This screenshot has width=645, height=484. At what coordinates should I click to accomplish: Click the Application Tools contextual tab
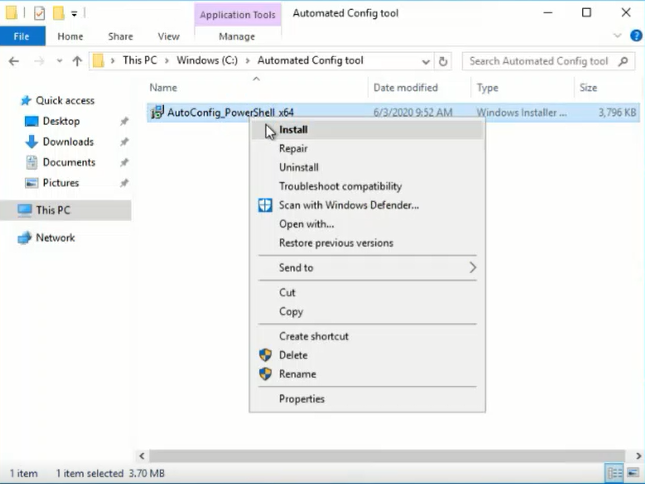(238, 15)
